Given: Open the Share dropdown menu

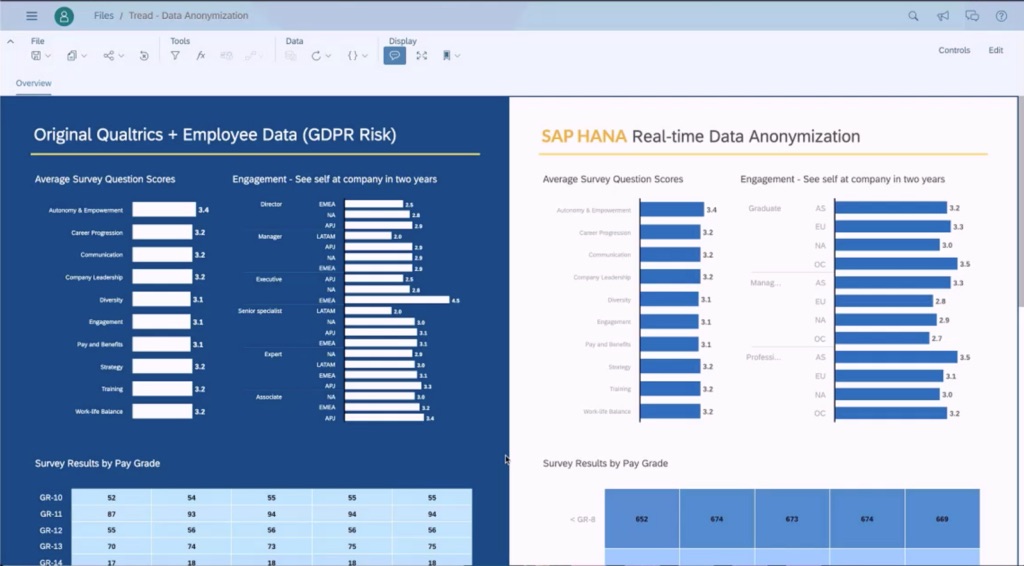Looking at the screenshot, I should [x=114, y=56].
